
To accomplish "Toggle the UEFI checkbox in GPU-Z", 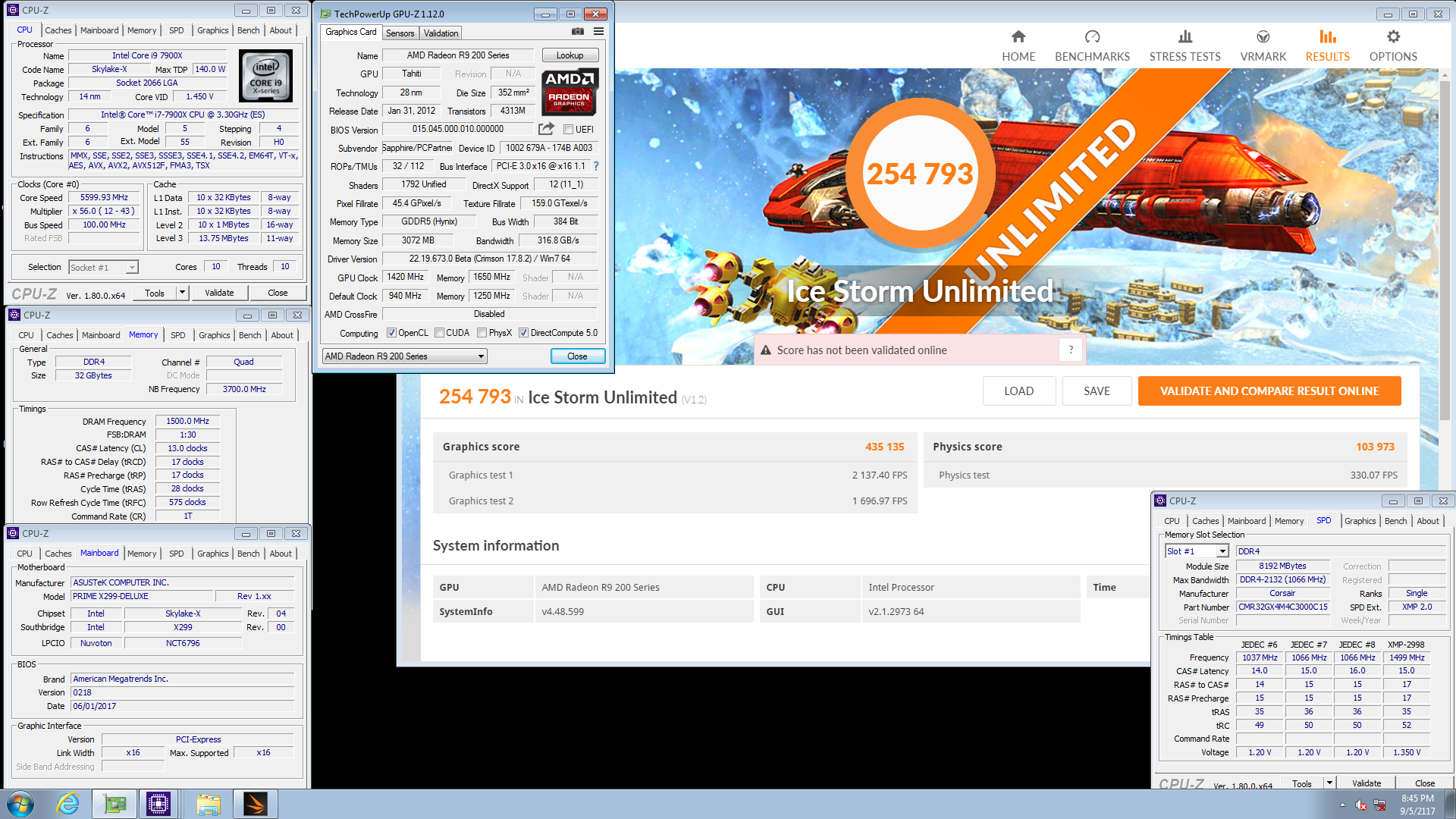I will 568,130.
